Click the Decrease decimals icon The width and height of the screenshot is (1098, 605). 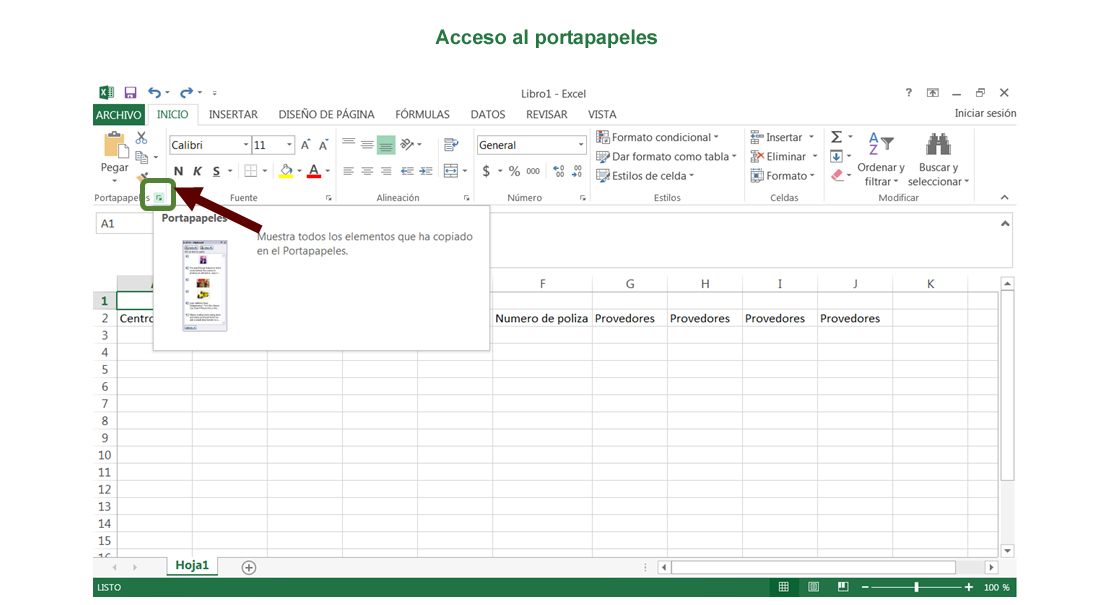[x=577, y=171]
